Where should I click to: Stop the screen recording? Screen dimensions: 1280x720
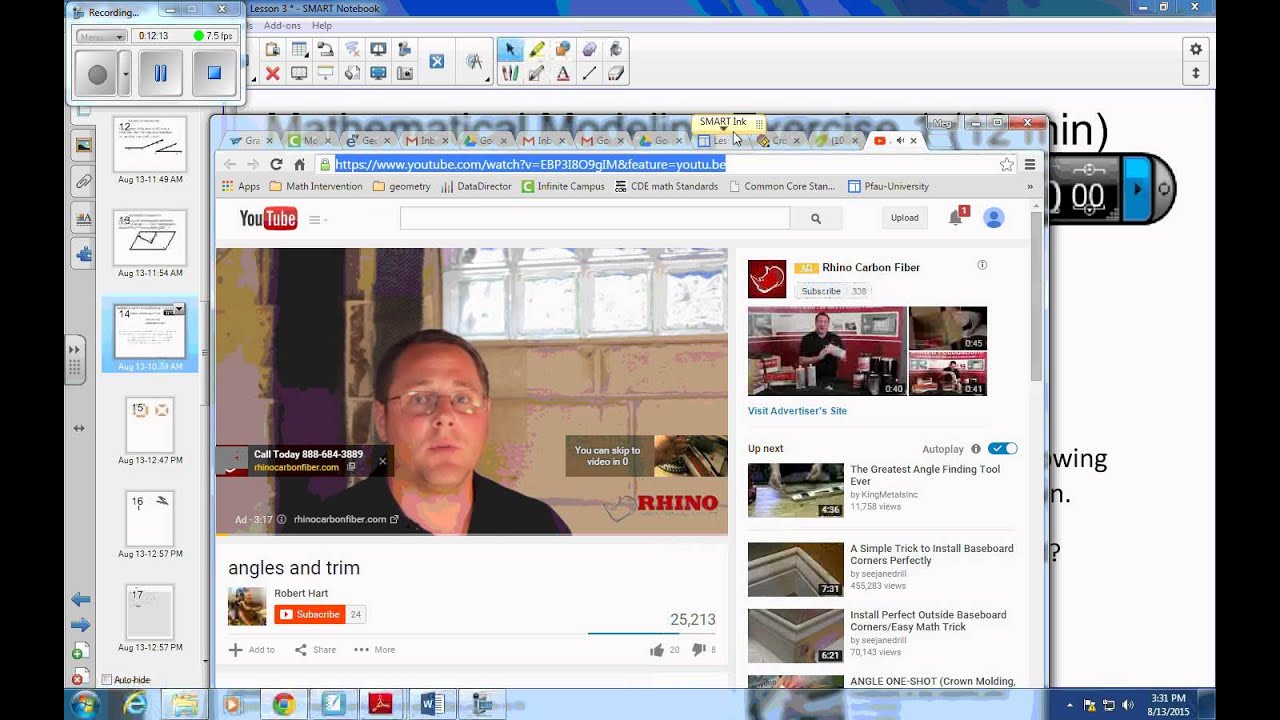214,74
